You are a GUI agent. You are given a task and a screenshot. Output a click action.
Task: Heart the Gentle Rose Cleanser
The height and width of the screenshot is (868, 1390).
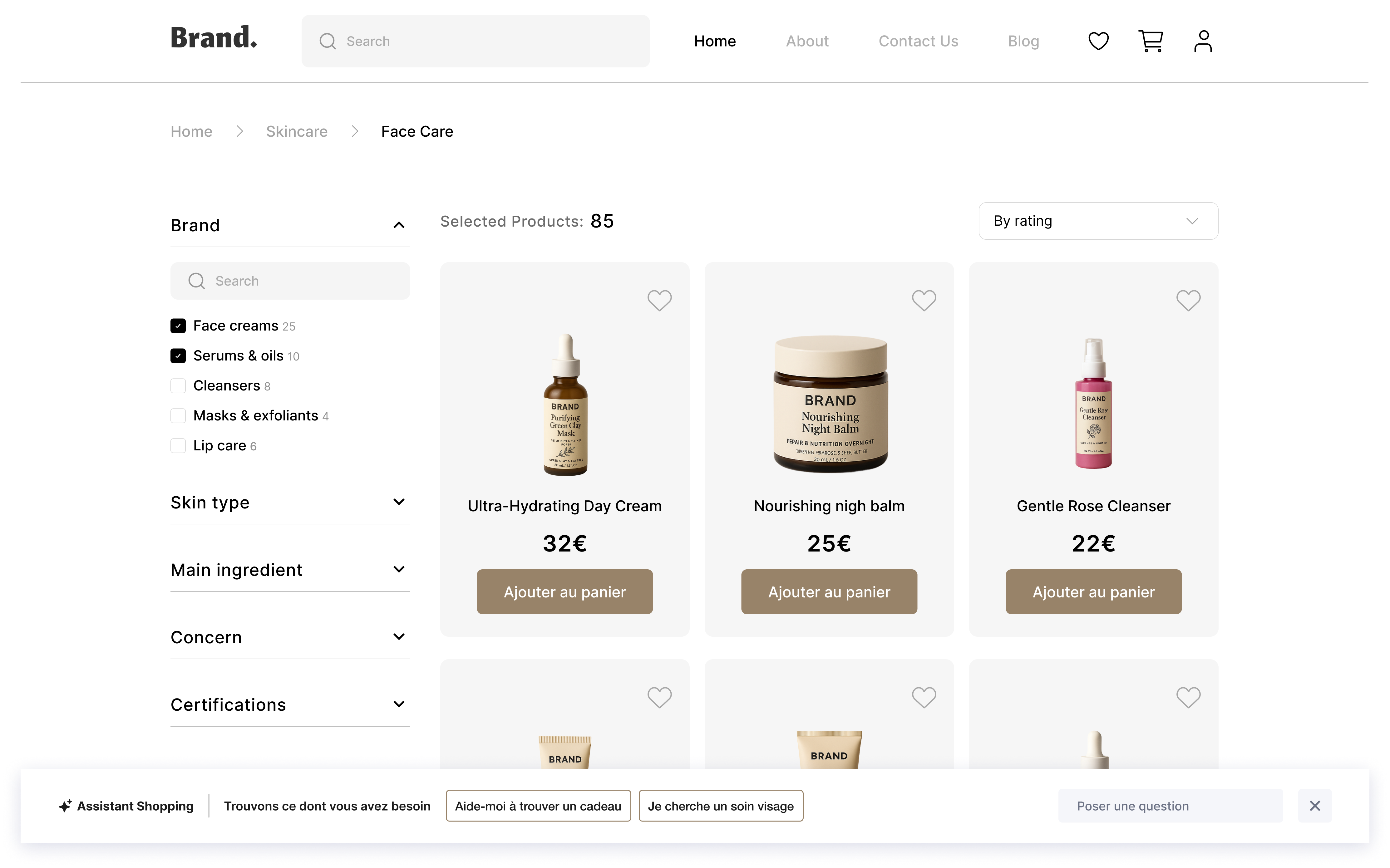click(x=1187, y=300)
